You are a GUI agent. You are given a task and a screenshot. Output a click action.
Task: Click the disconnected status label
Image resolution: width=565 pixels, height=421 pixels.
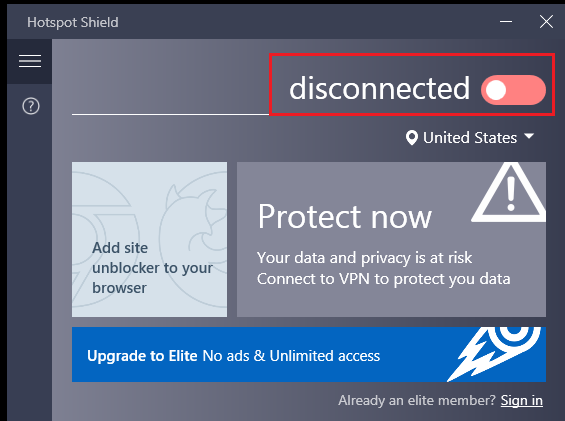(x=379, y=88)
